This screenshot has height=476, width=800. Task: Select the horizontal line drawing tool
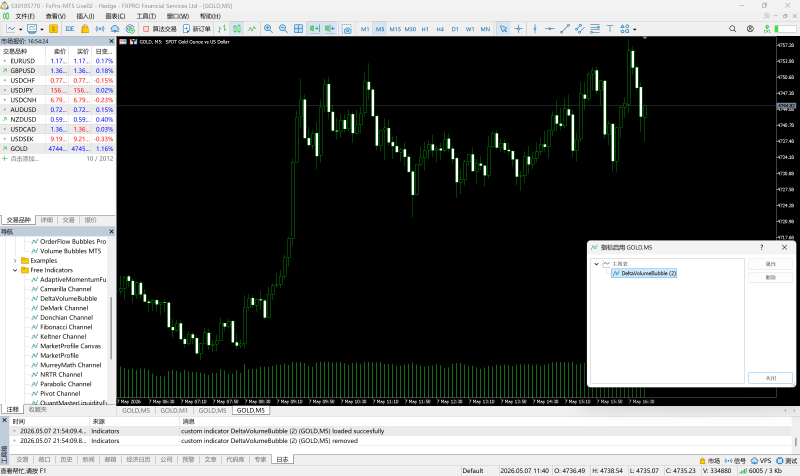549,29
